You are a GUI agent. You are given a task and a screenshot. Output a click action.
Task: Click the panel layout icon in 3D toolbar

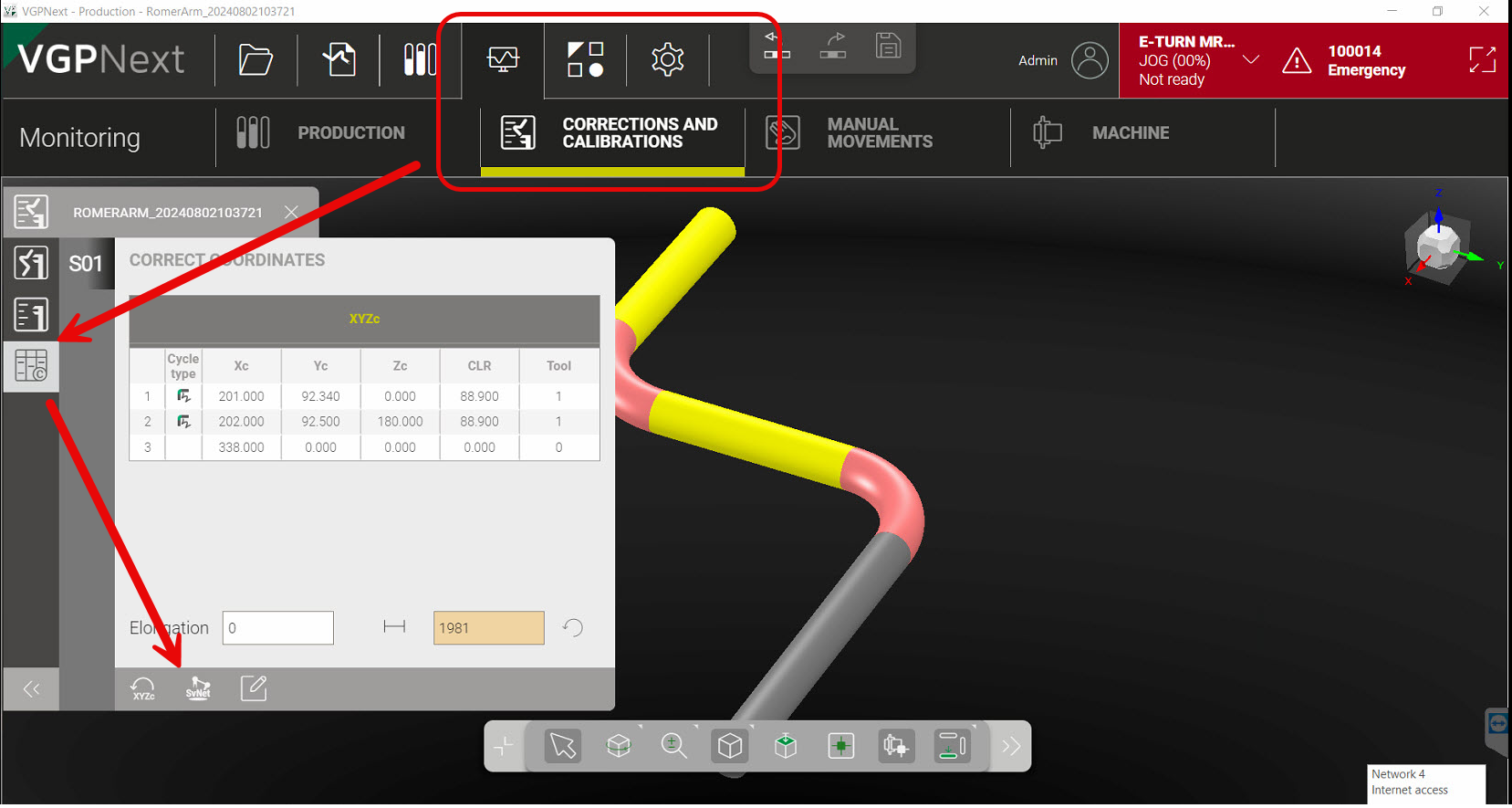click(x=952, y=746)
